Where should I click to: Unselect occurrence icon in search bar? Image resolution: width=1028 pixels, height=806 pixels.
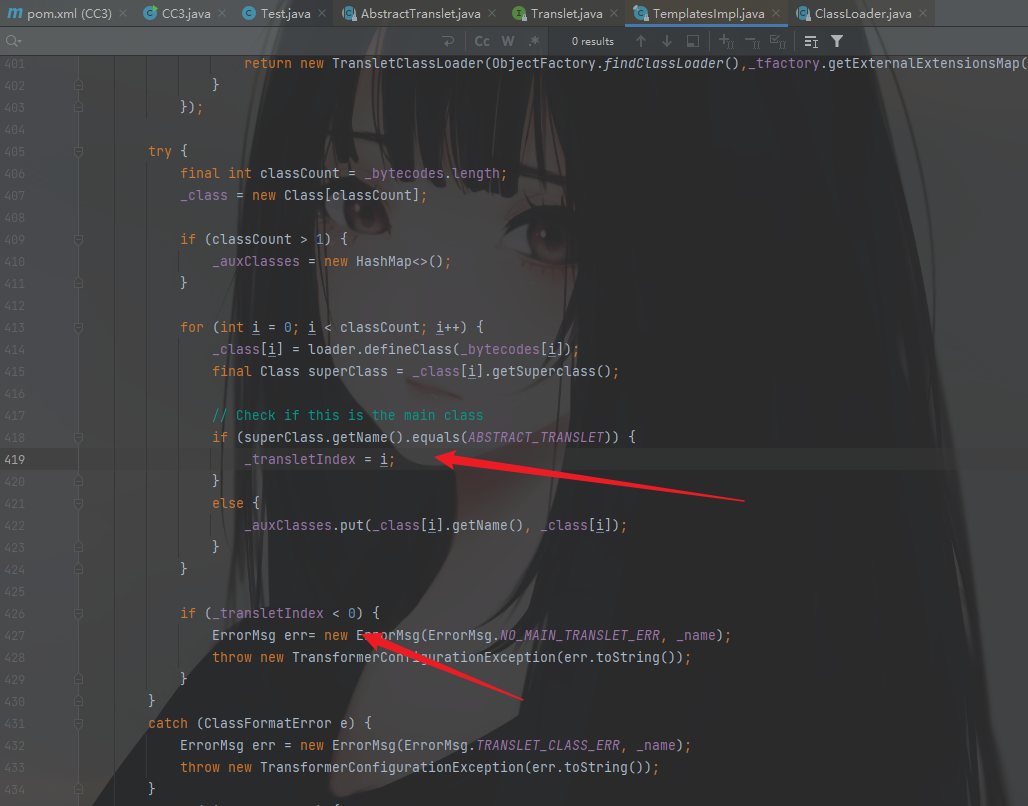point(753,41)
